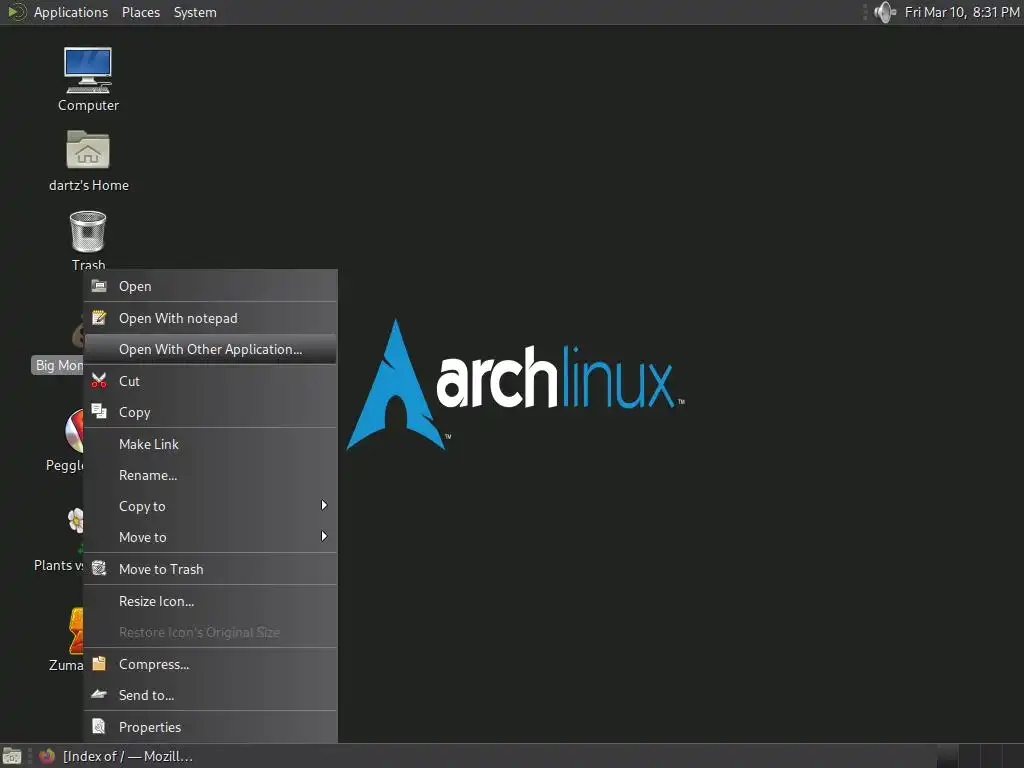The image size is (1024, 768).
Task: Select Compress… in the context menu
Action: click(x=210, y=664)
